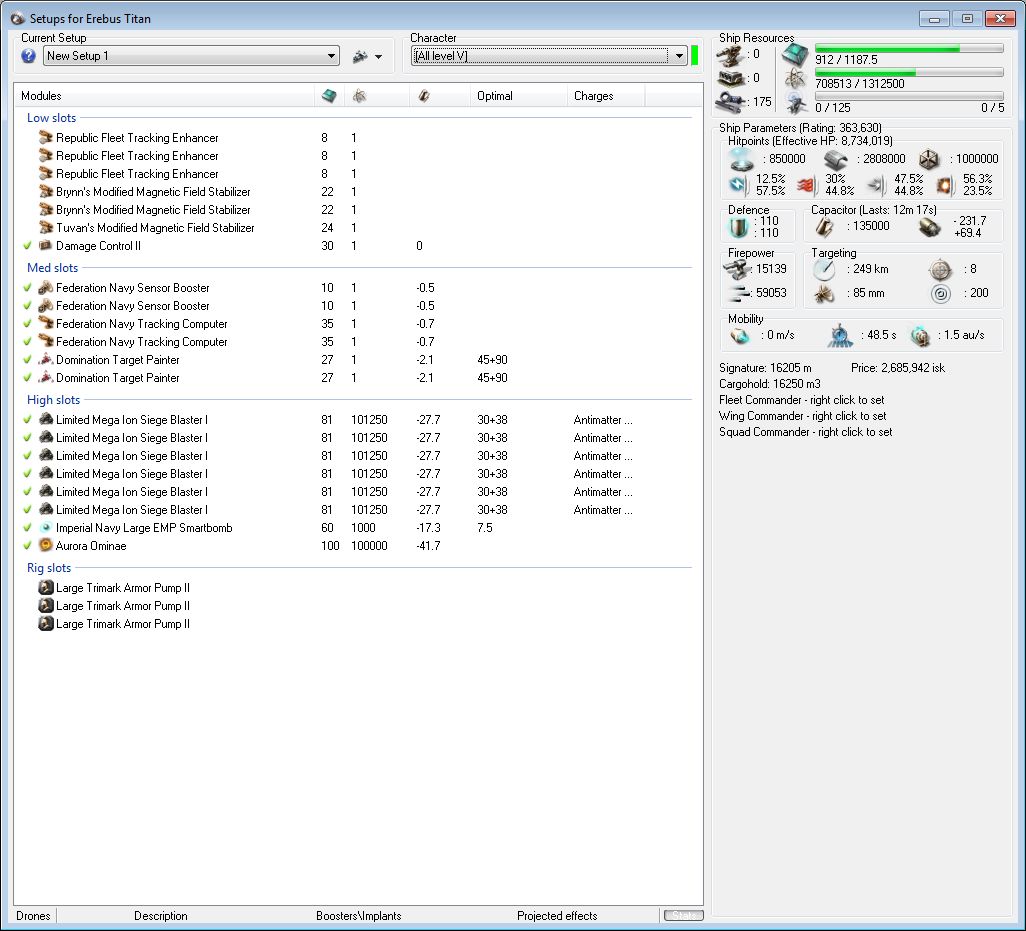Open the ship setup actions icon menu
Screen dimensions: 1026x931
[366, 56]
